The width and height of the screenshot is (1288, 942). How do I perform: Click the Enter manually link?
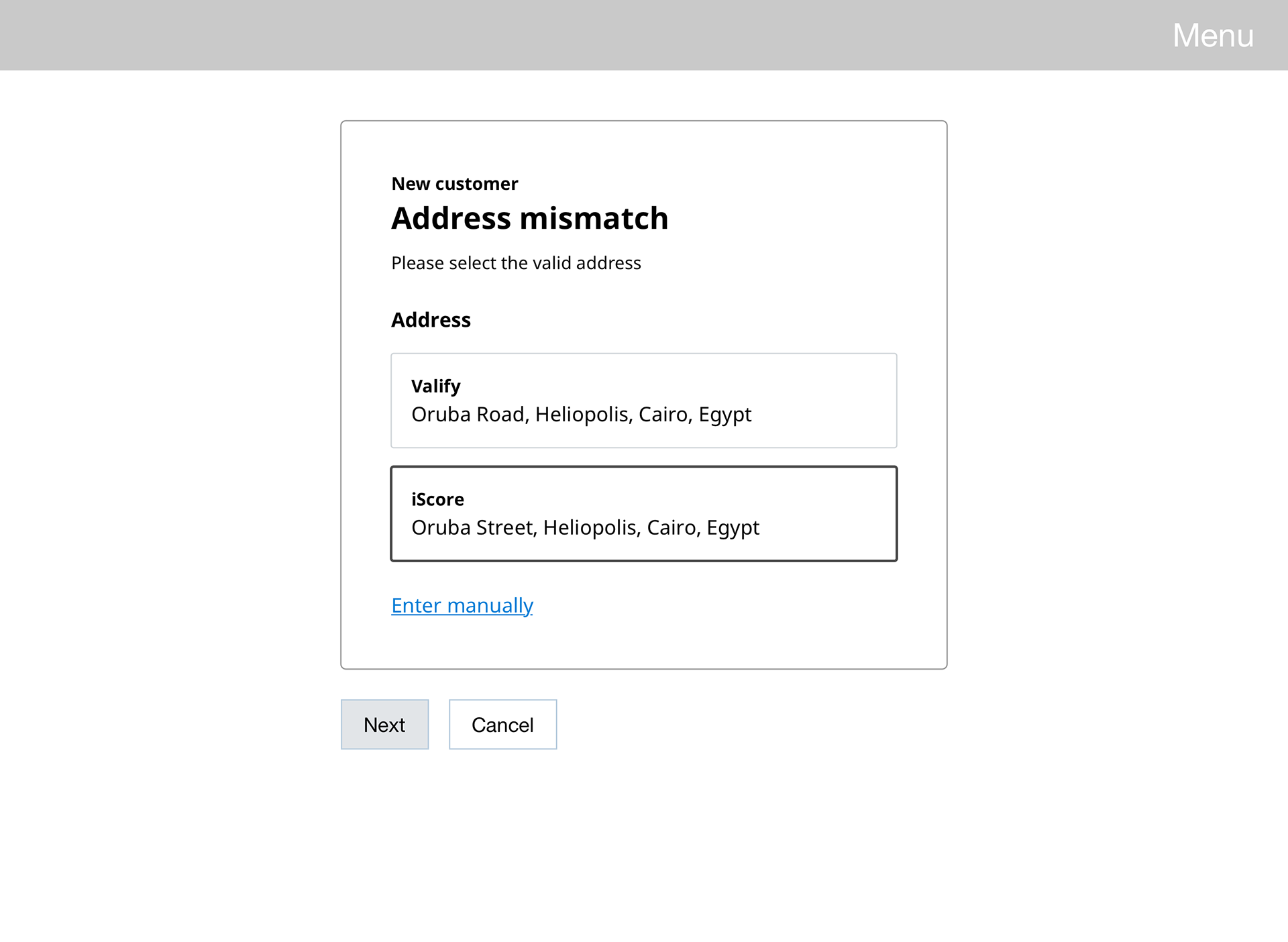pyautogui.click(x=462, y=605)
